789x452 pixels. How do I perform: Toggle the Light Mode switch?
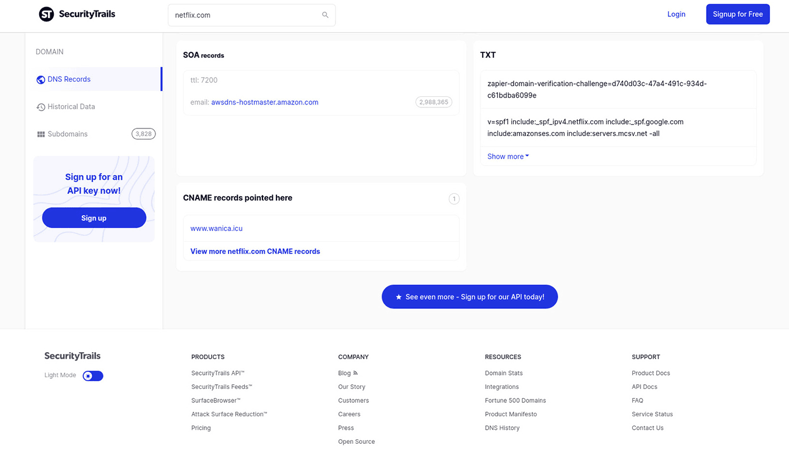click(x=93, y=376)
